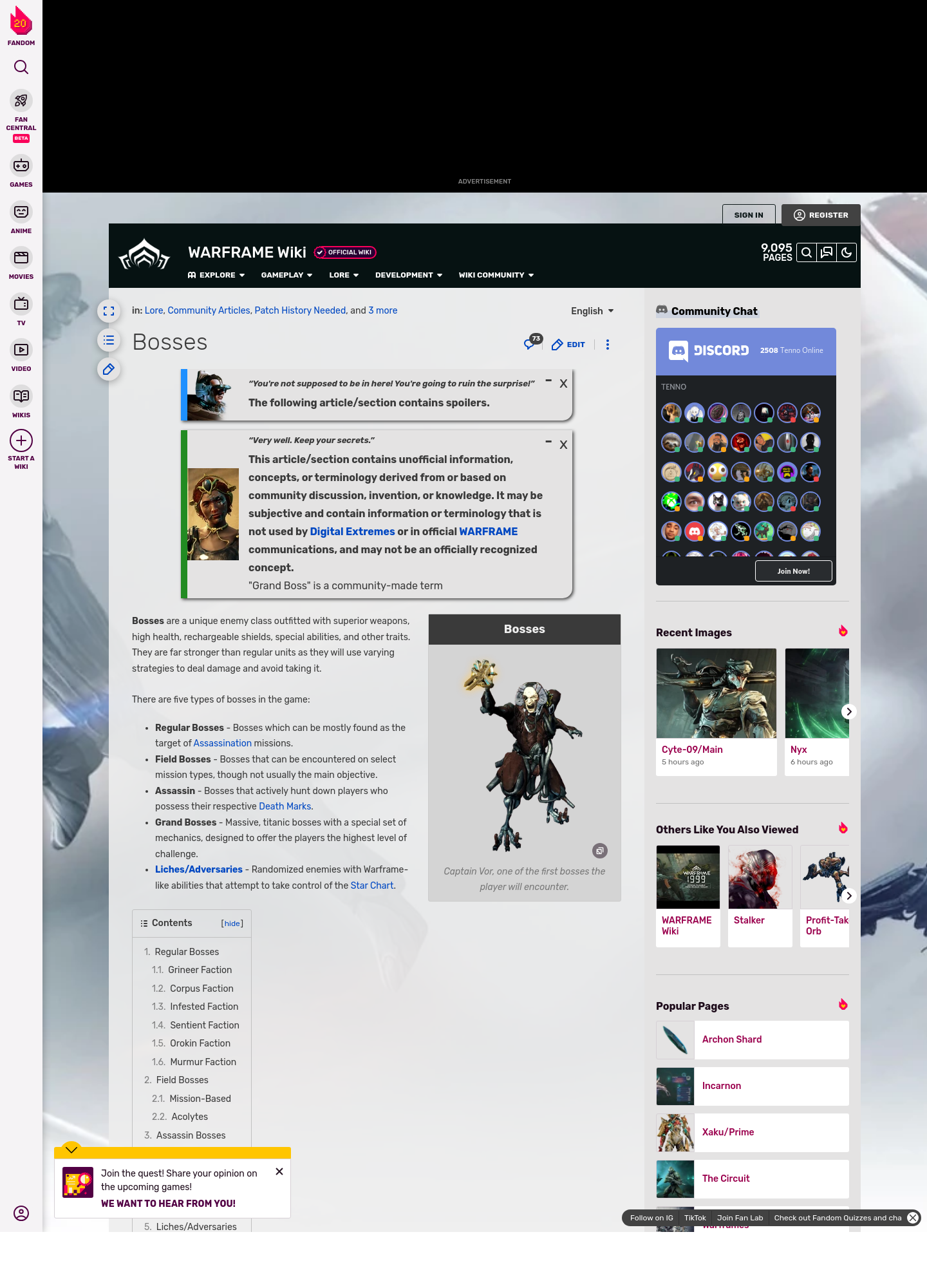Image resolution: width=927 pixels, height=1288 pixels.
Task: Open the Games controller icon
Action: click(x=21, y=166)
